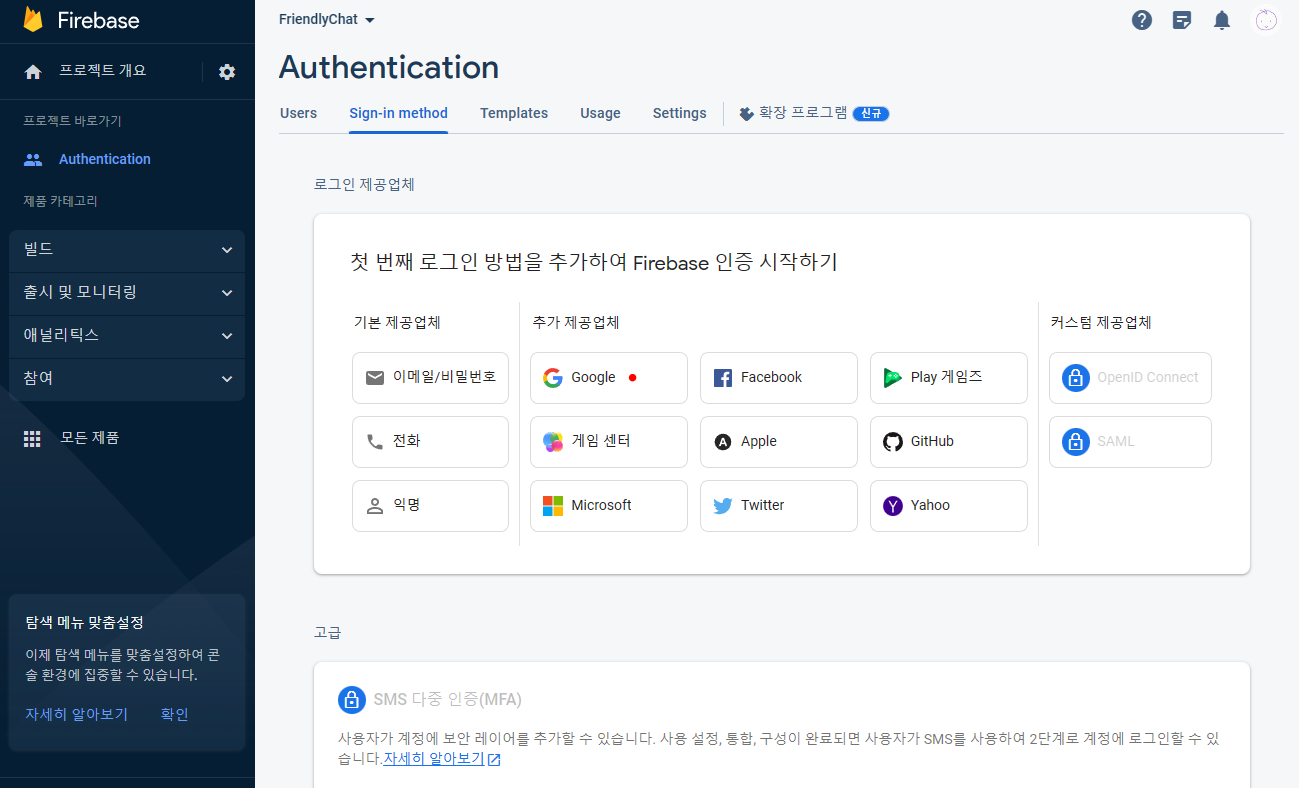Viewport: 1299px width, 788px height.
Task: Click the phone handset icon
Action: point(375,442)
